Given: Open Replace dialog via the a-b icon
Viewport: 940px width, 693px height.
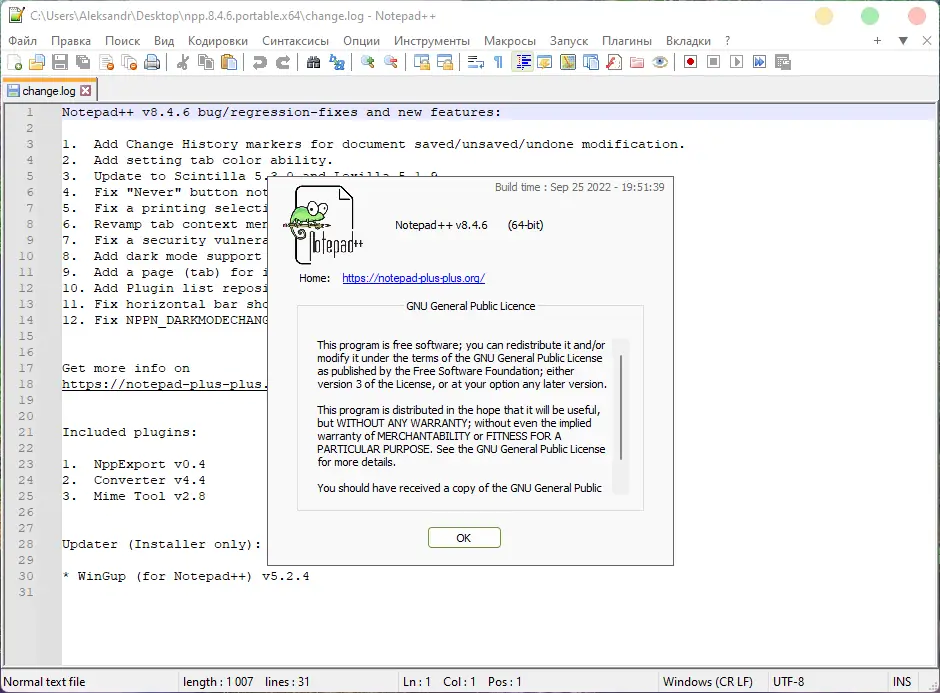Looking at the screenshot, I should (x=337, y=62).
